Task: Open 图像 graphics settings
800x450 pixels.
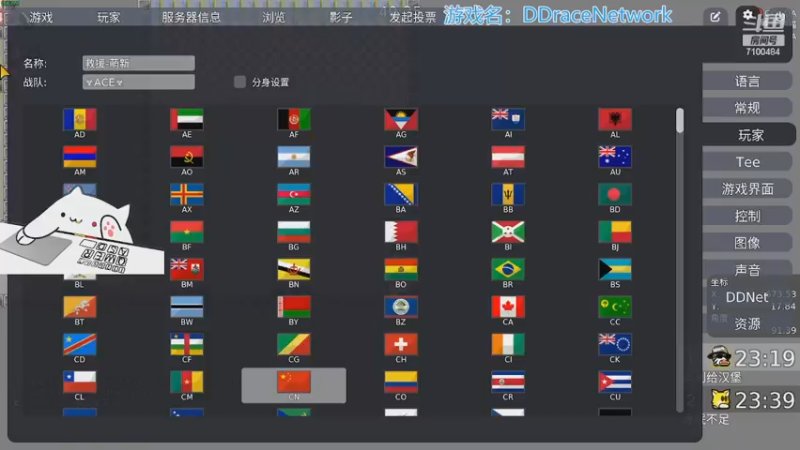Action: pos(747,243)
